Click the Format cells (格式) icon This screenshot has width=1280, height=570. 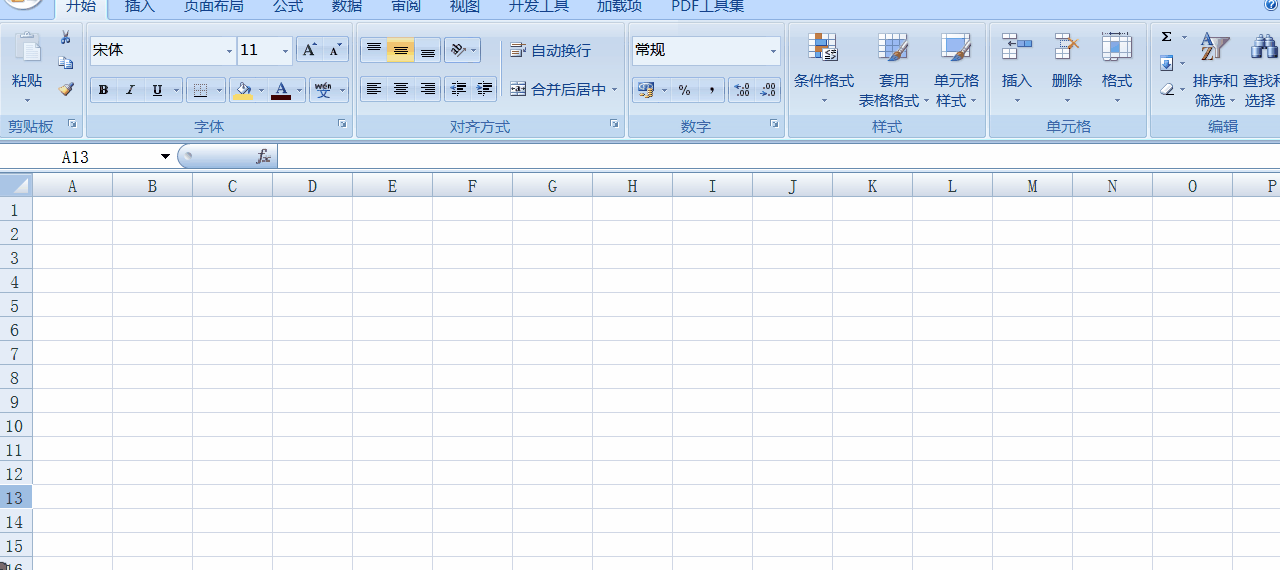(1117, 47)
